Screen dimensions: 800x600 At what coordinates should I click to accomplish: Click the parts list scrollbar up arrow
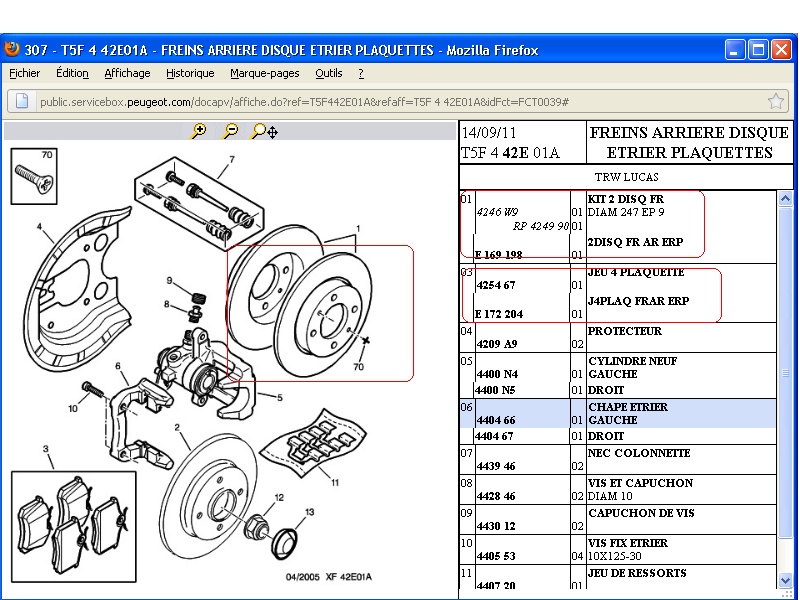(785, 198)
